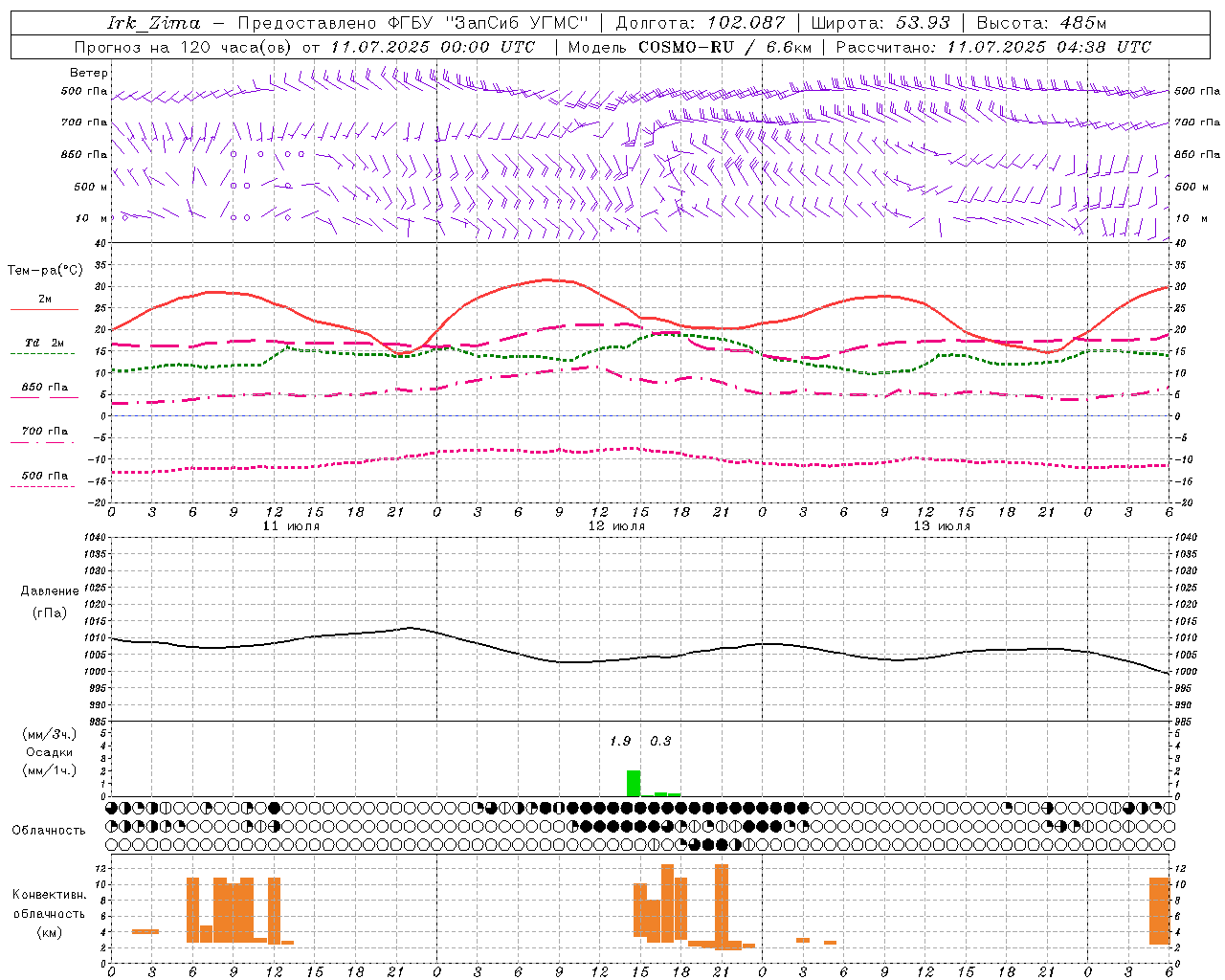The image size is (1225, 980).
Task: Select the Долгота: 102.087 header text
Action: click(701, 23)
